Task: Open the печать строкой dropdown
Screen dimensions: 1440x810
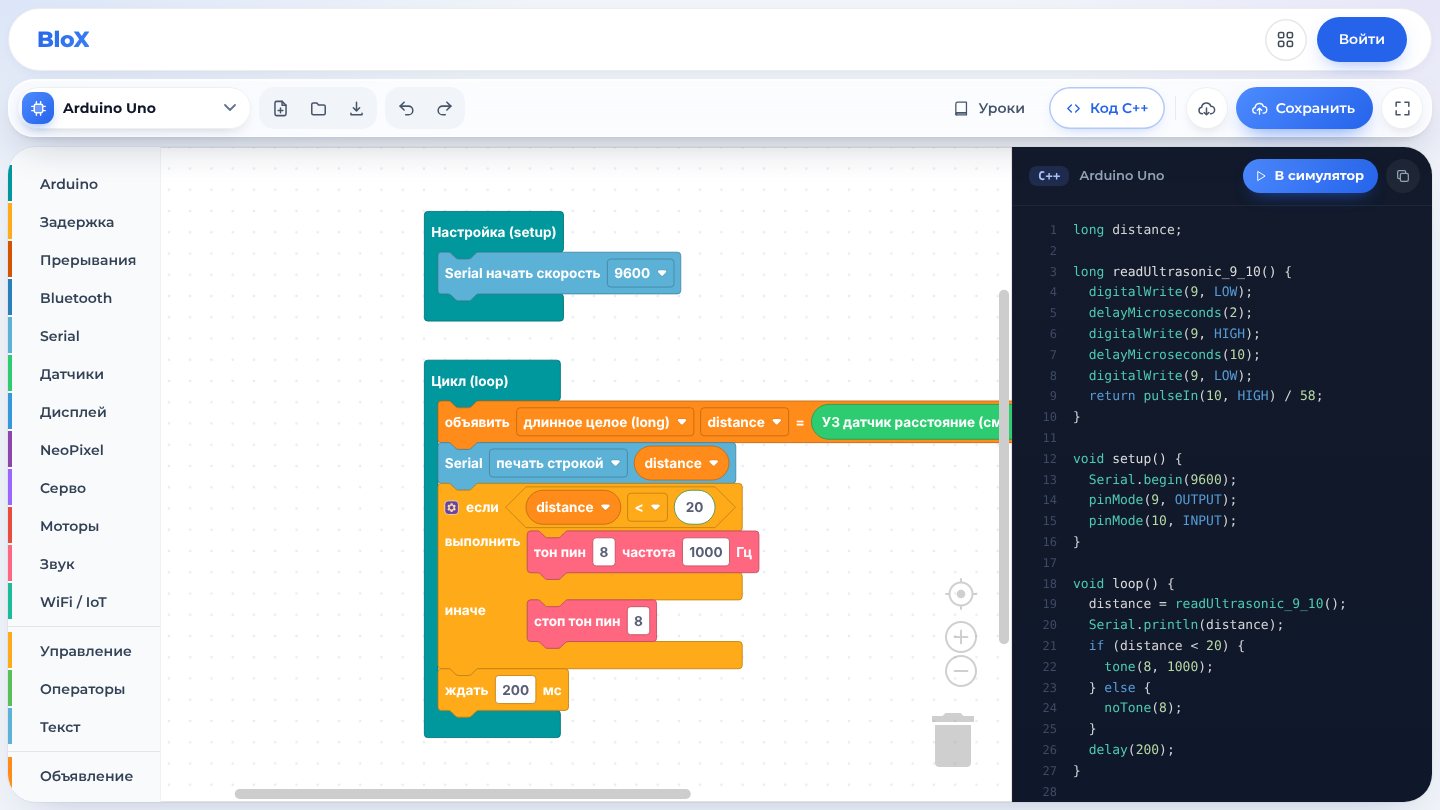Action: point(558,463)
